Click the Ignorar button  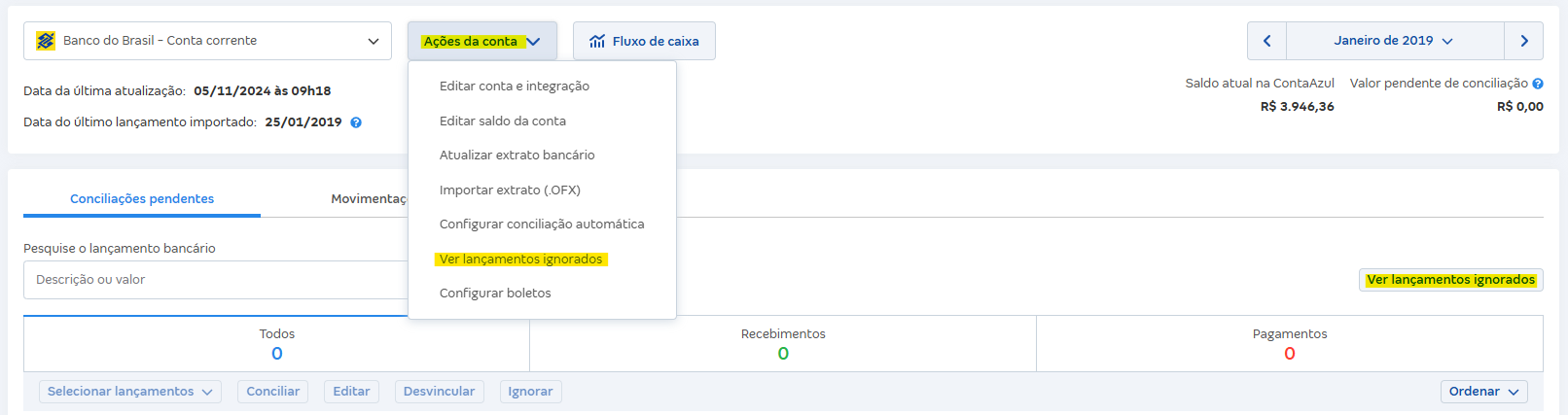coord(530,391)
